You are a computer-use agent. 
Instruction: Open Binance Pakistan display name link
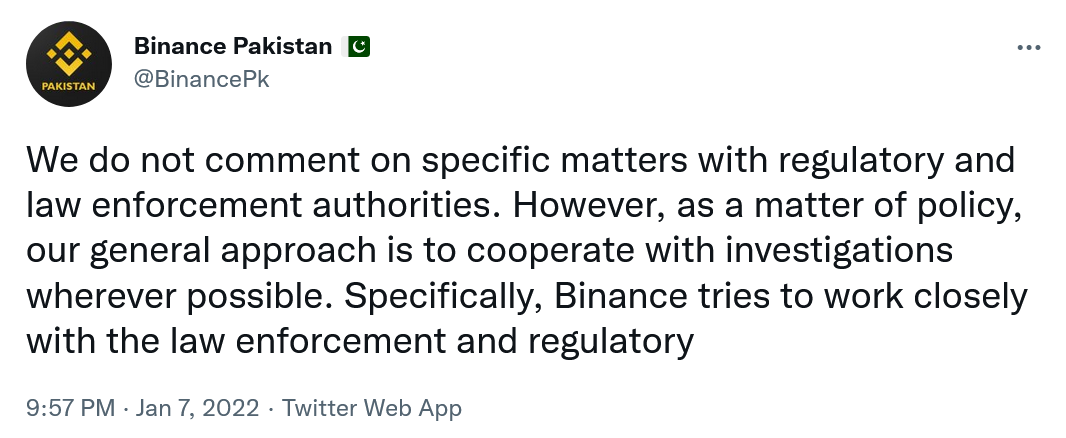pyautogui.click(x=232, y=46)
